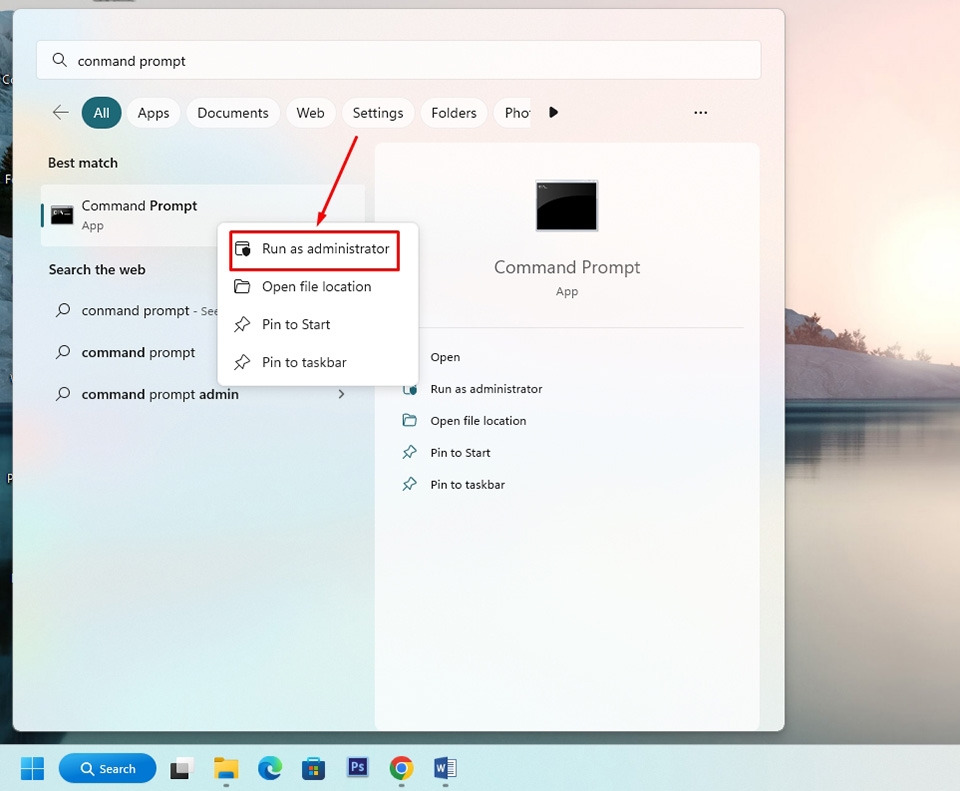The height and width of the screenshot is (791, 960).
Task: Open Photoshop from the taskbar
Action: coord(357,768)
